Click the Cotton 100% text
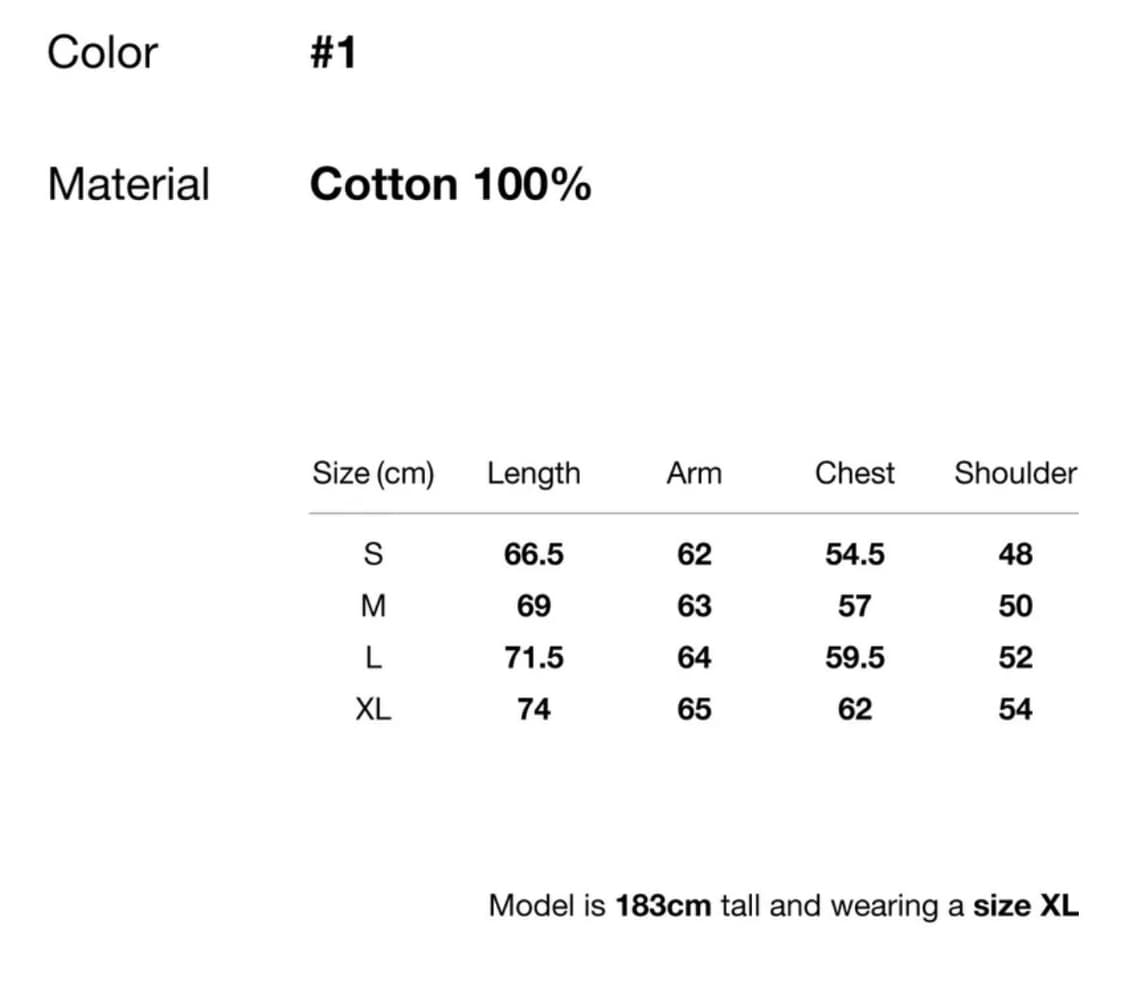The width and height of the screenshot is (1125, 987). [450, 184]
